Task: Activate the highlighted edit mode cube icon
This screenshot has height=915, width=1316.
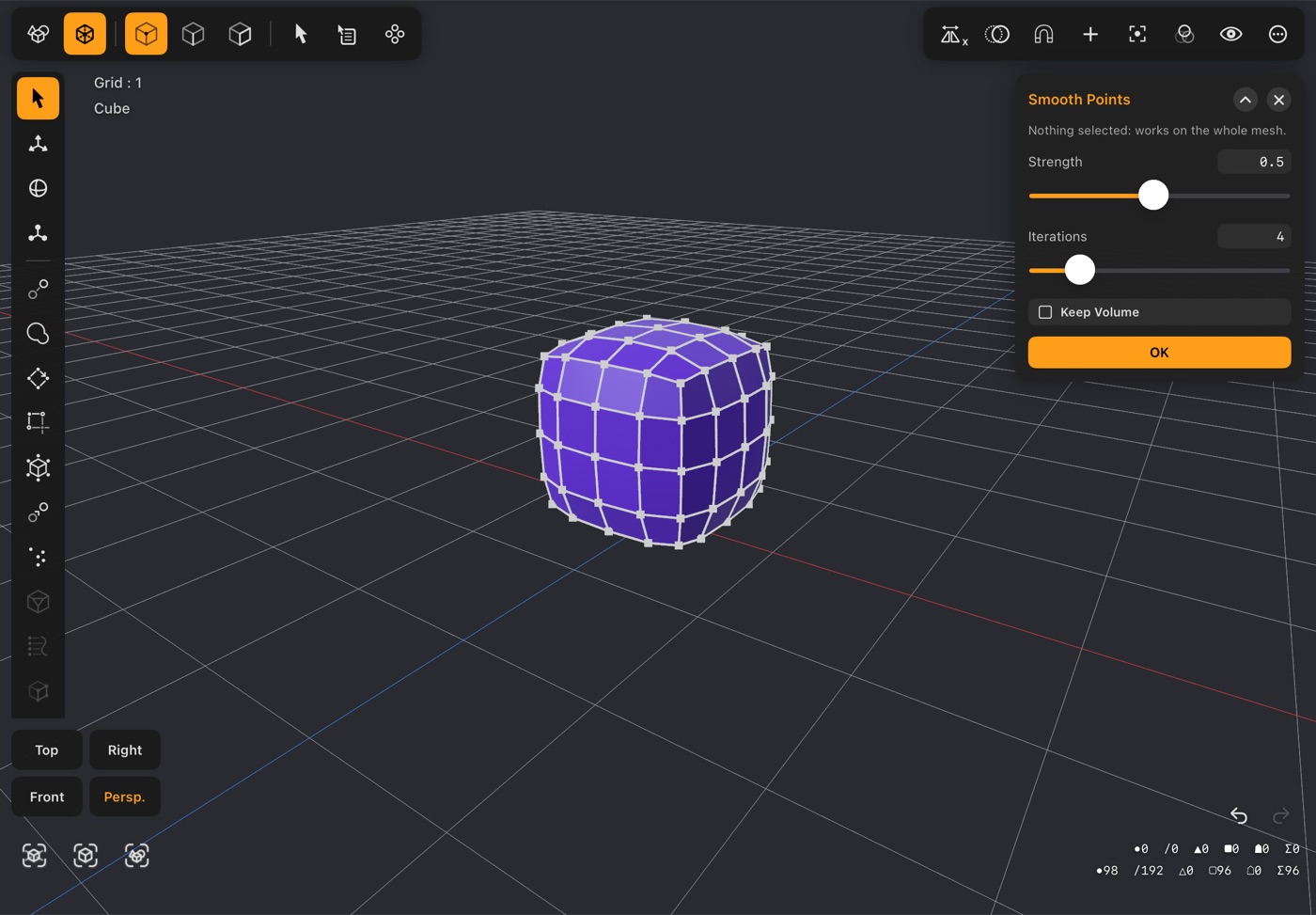Action: click(85, 34)
